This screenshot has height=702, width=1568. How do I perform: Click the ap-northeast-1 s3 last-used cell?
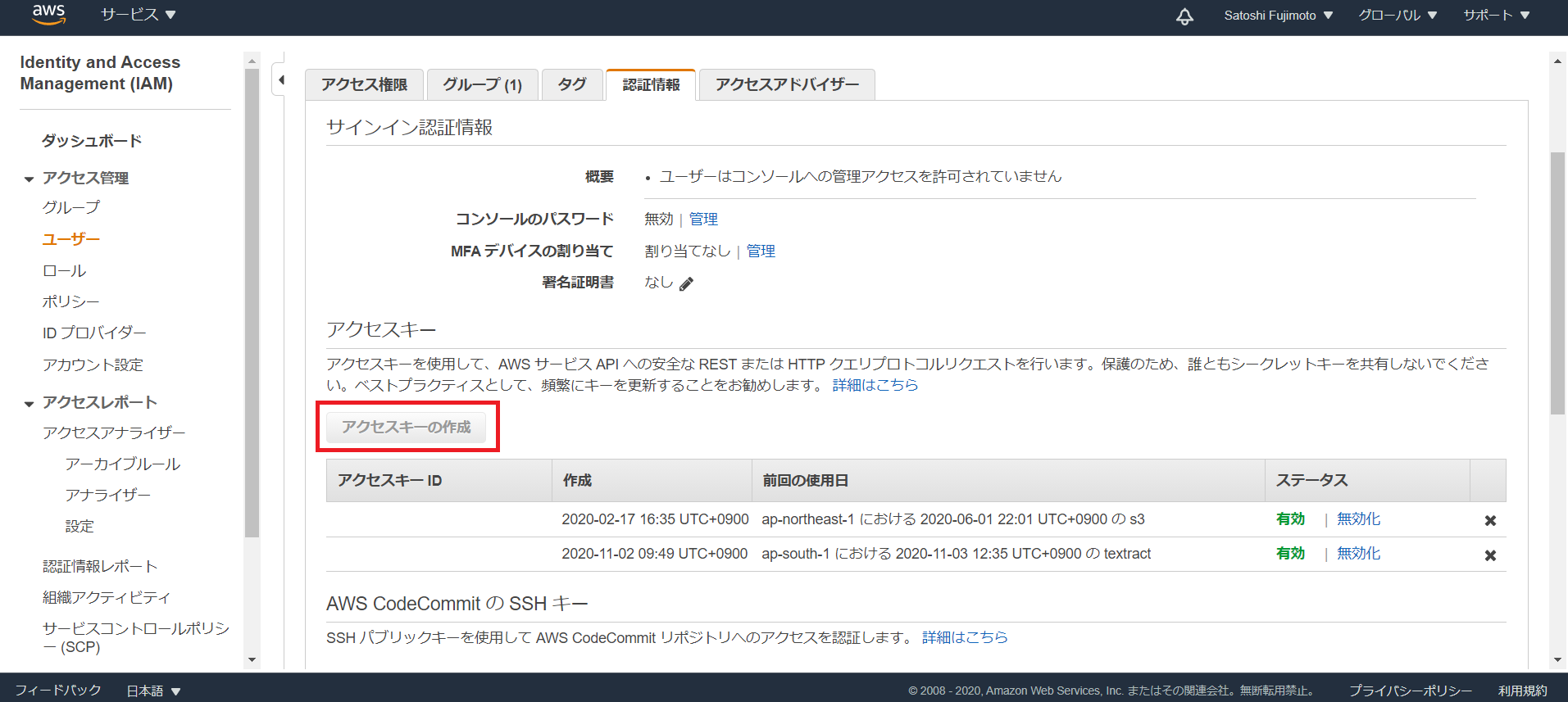[952, 519]
